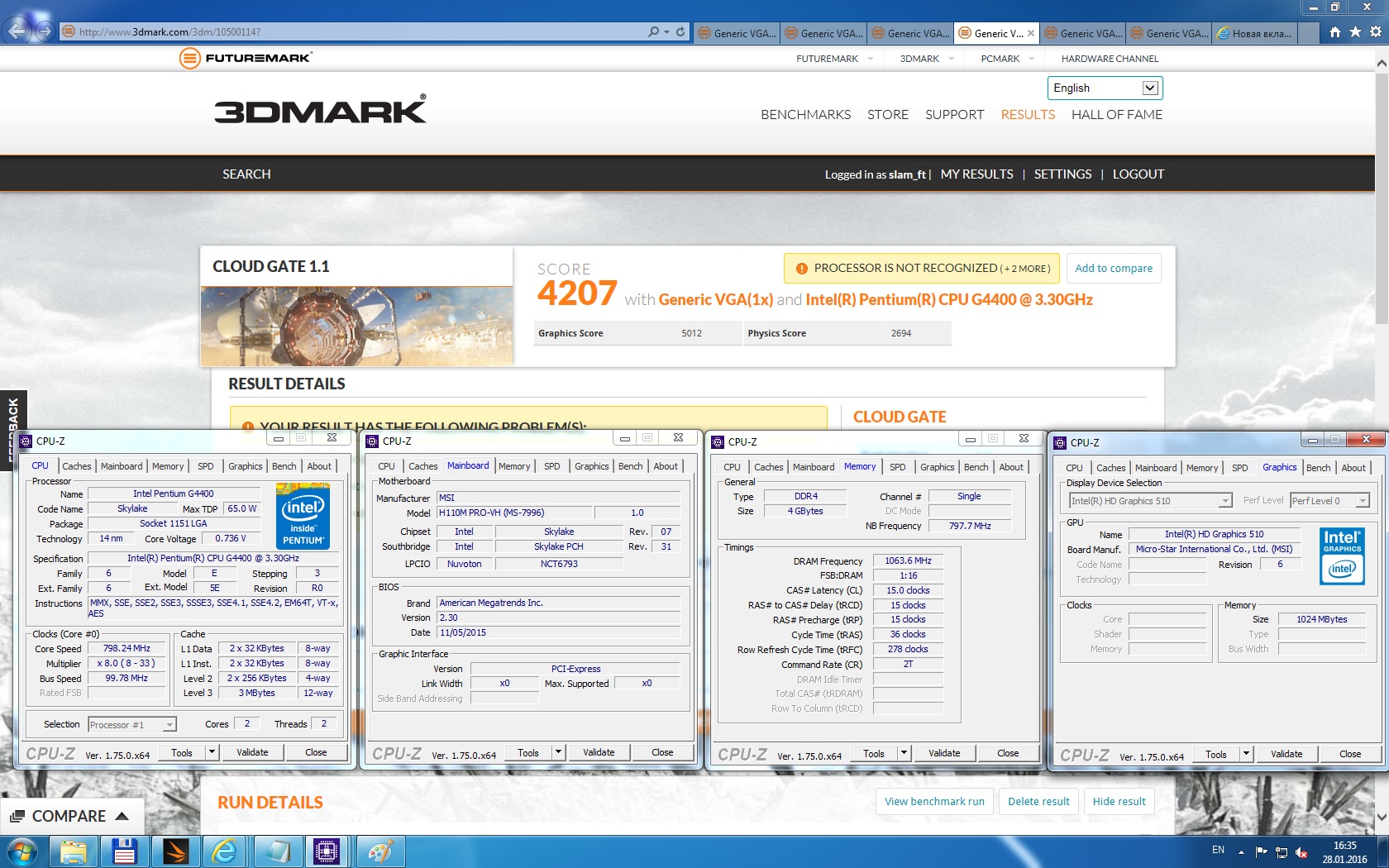Open Tools dropdown arrow in Mainboard window
This screenshot has width=1389, height=868.
[559, 752]
